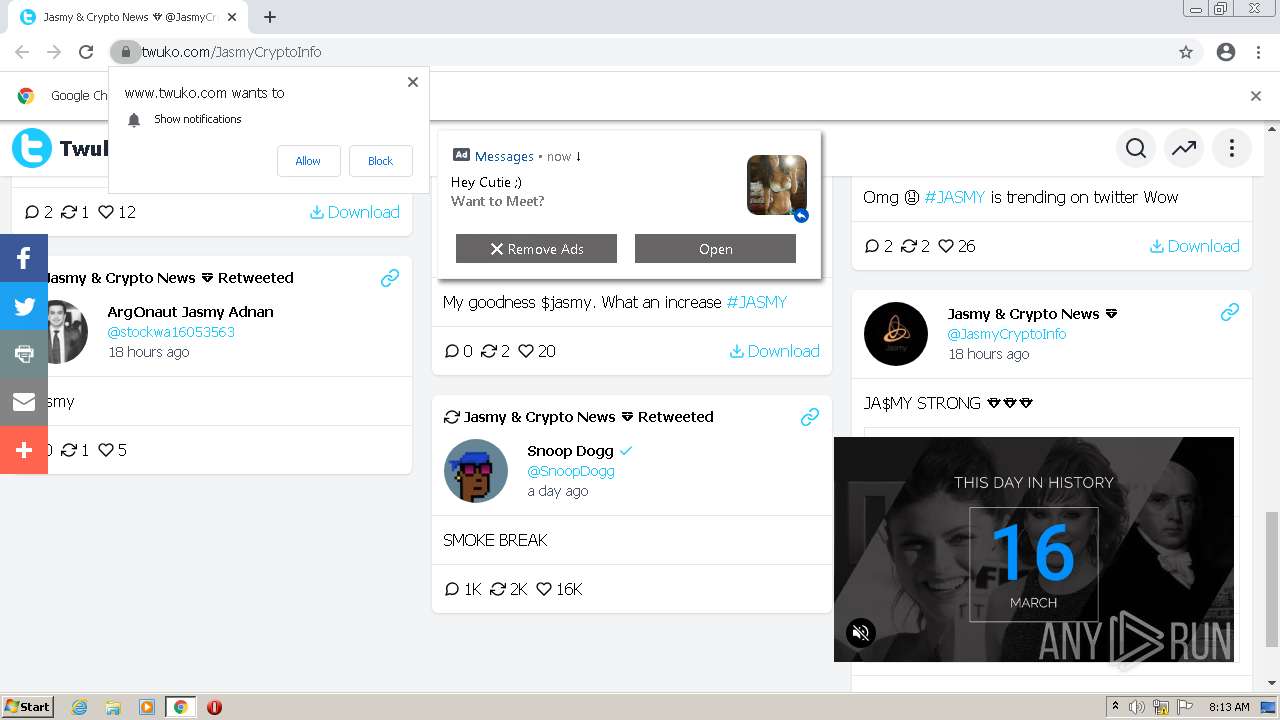Click the like heart on SMOKE BREAK tweet

(x=544, y=589)
